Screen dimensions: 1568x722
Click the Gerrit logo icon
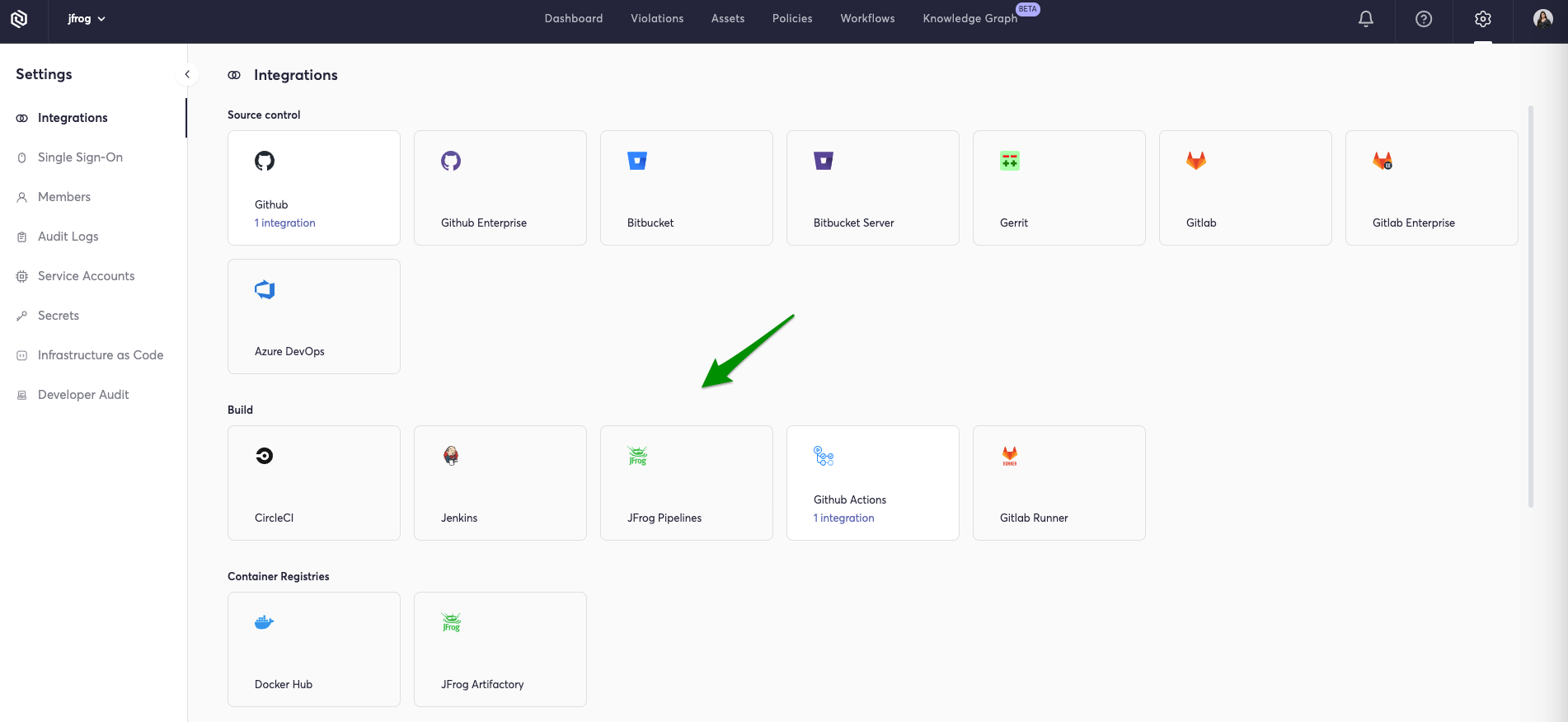[x=1010, y=161]
